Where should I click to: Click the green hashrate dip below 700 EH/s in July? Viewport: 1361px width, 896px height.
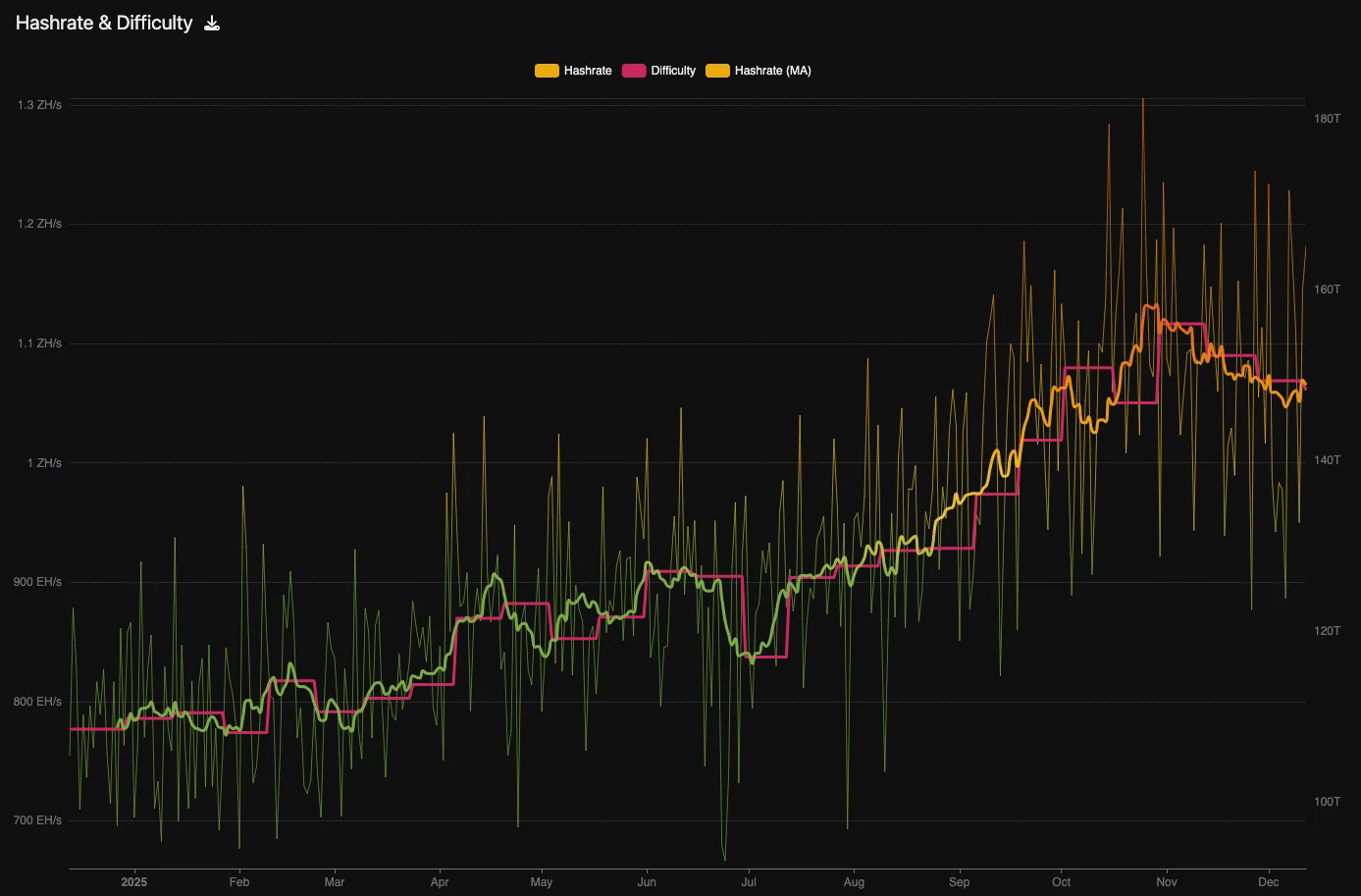click(x=725, y=854)
